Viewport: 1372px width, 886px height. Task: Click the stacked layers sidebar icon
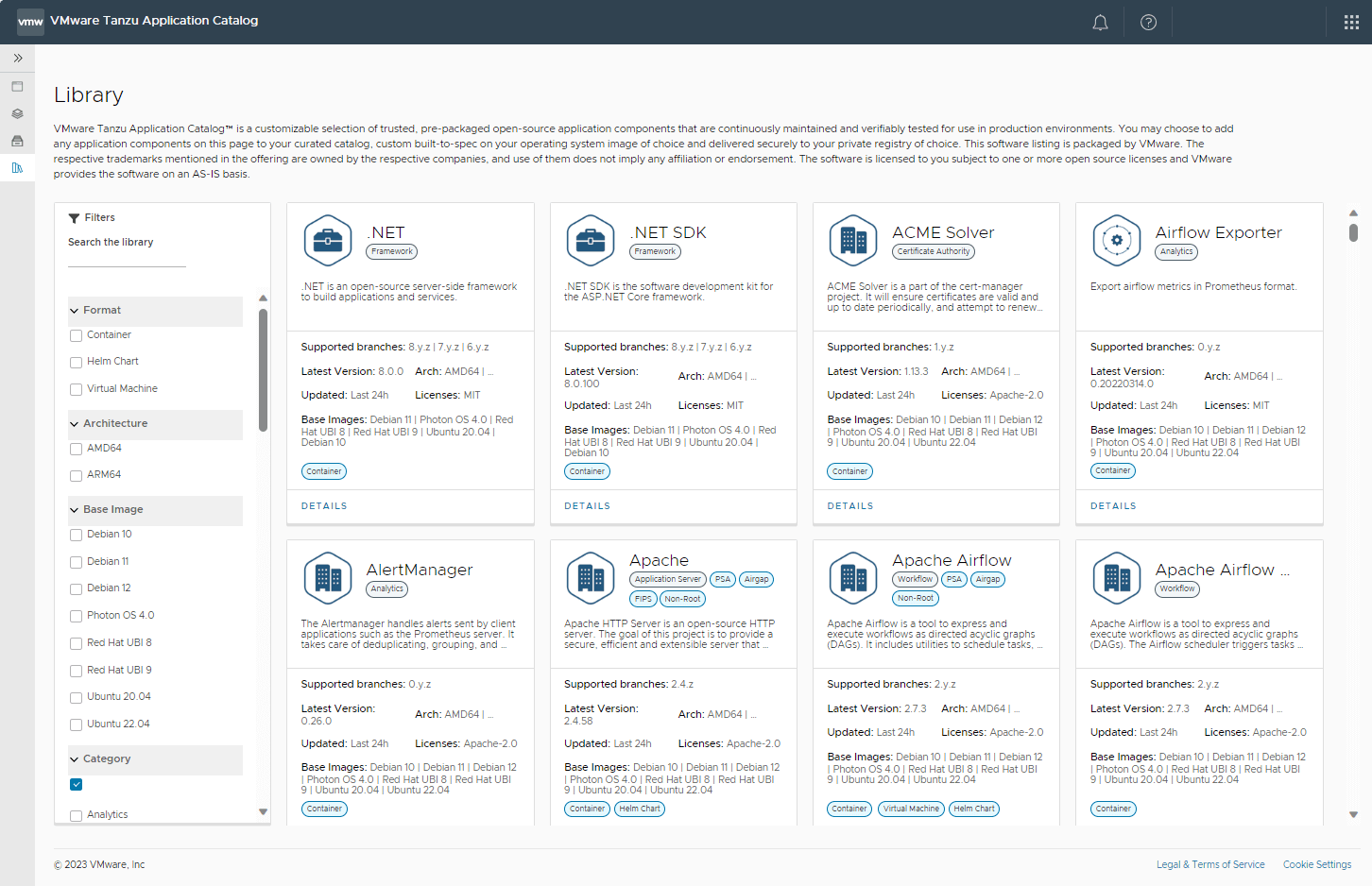click(x=17, y=113)
